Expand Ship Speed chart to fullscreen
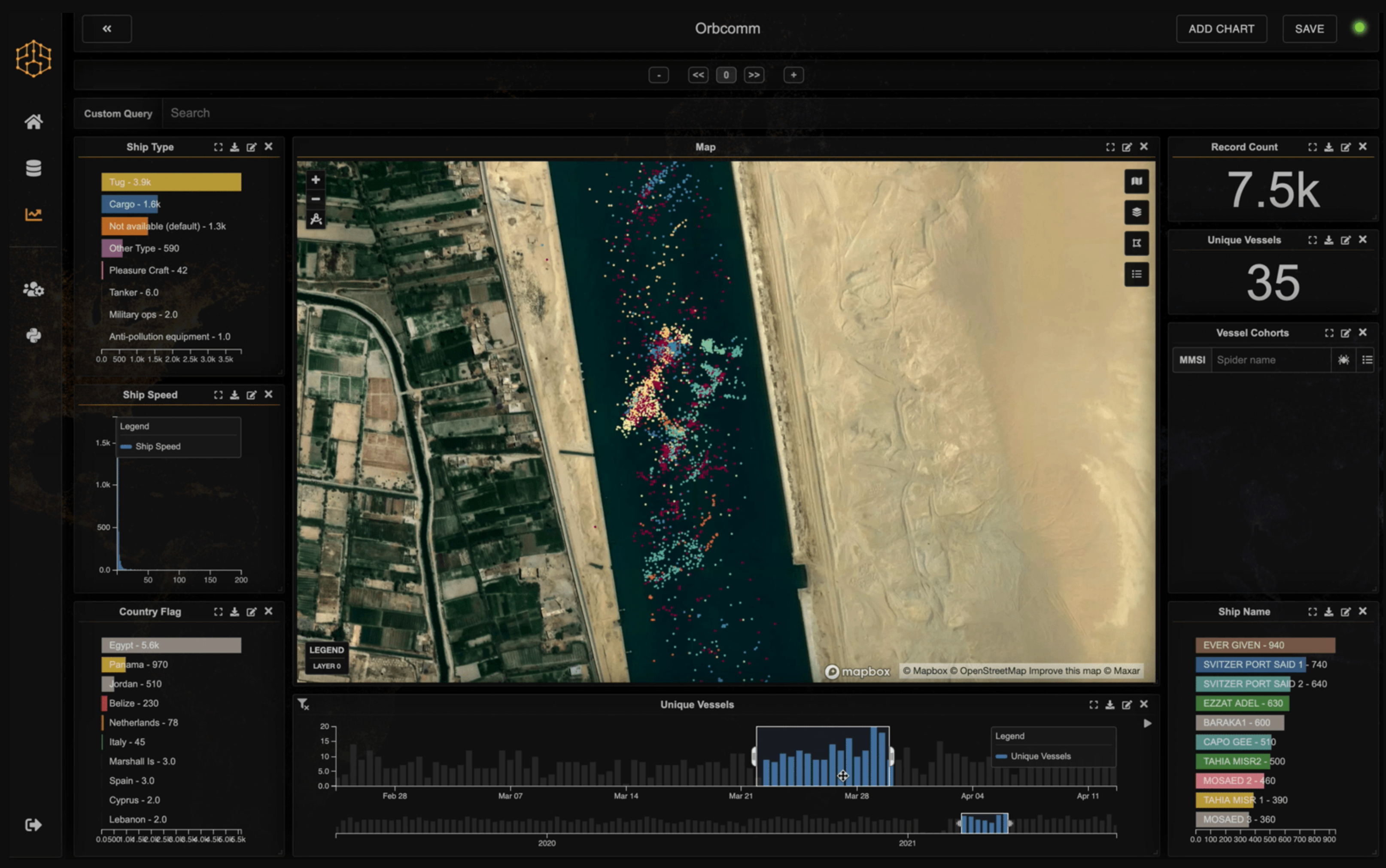 click(x=218, y=395)
